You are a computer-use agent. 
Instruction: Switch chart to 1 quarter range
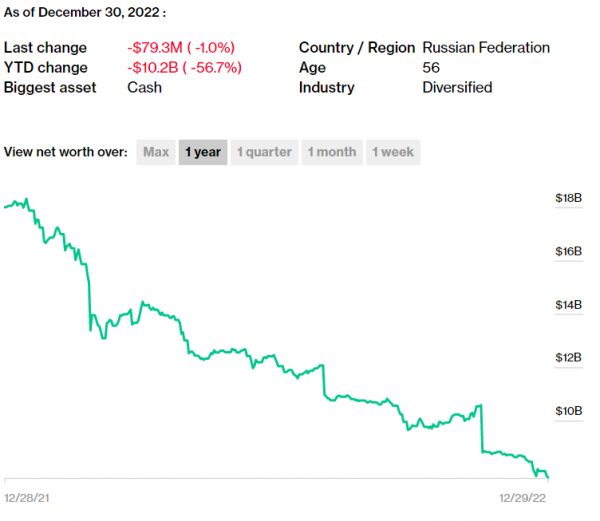pos(264,152)
